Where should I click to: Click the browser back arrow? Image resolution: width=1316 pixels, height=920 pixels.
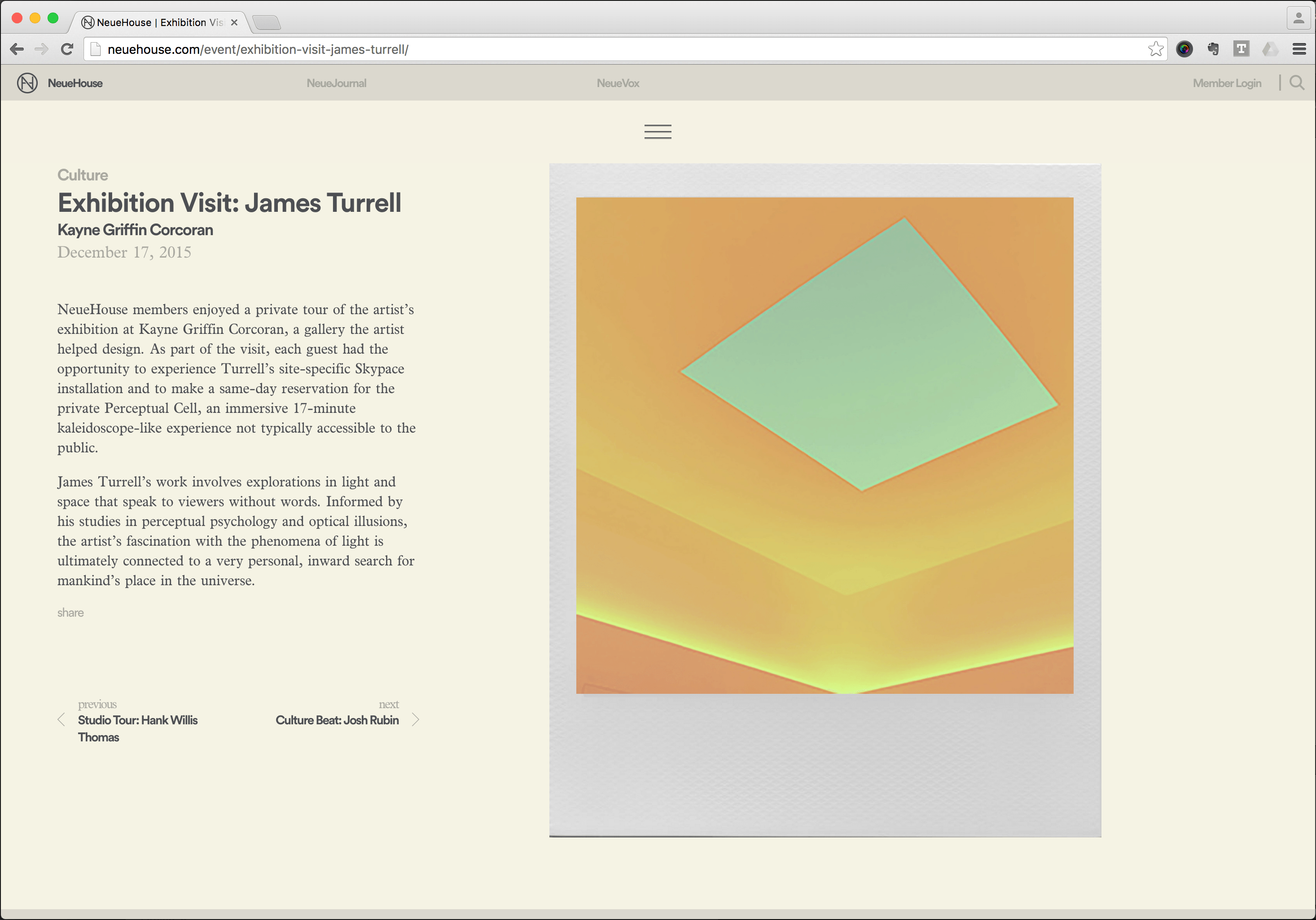(x=17, y=49)
